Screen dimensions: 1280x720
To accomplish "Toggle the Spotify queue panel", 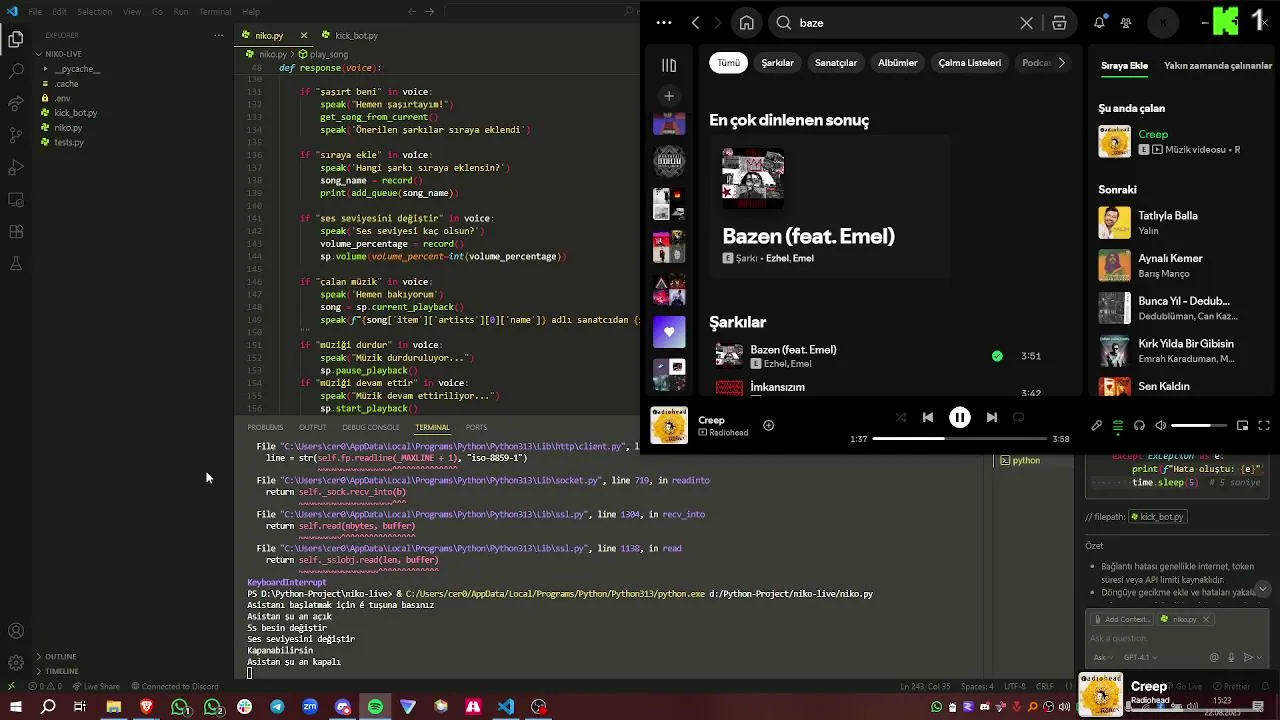I will pyautogui.click(x=1118, y=426).
